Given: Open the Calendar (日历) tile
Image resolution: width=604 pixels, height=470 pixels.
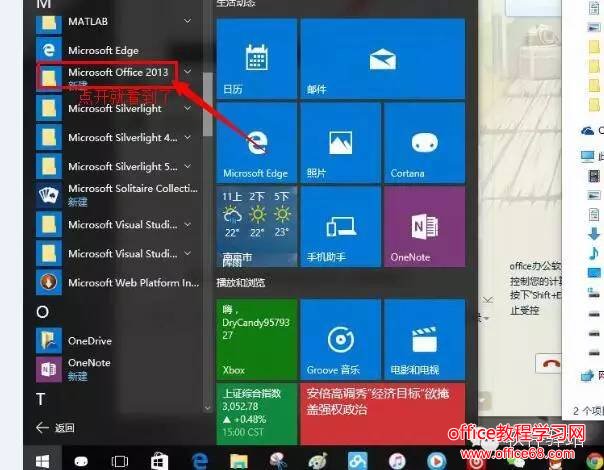Looking at the screenshot, I should pyautogui.click(x=257, y=59).
